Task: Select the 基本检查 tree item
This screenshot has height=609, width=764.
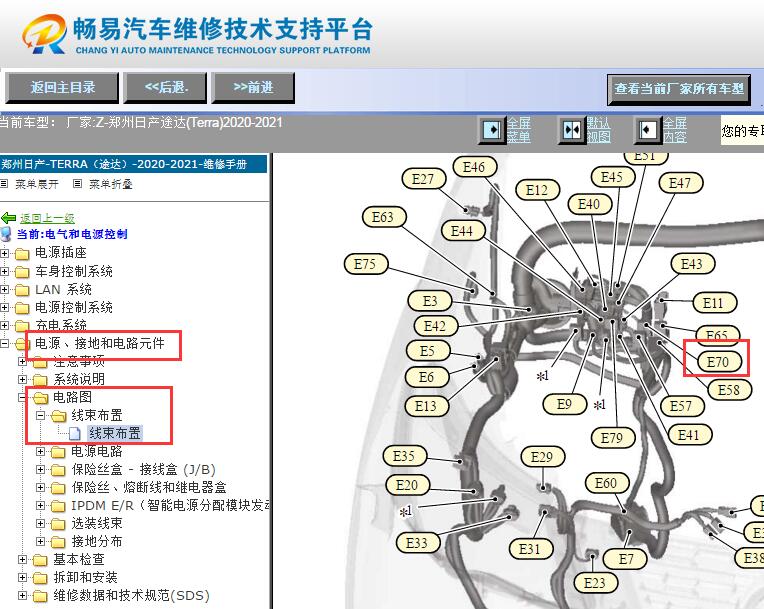Action: pos(78,559)
